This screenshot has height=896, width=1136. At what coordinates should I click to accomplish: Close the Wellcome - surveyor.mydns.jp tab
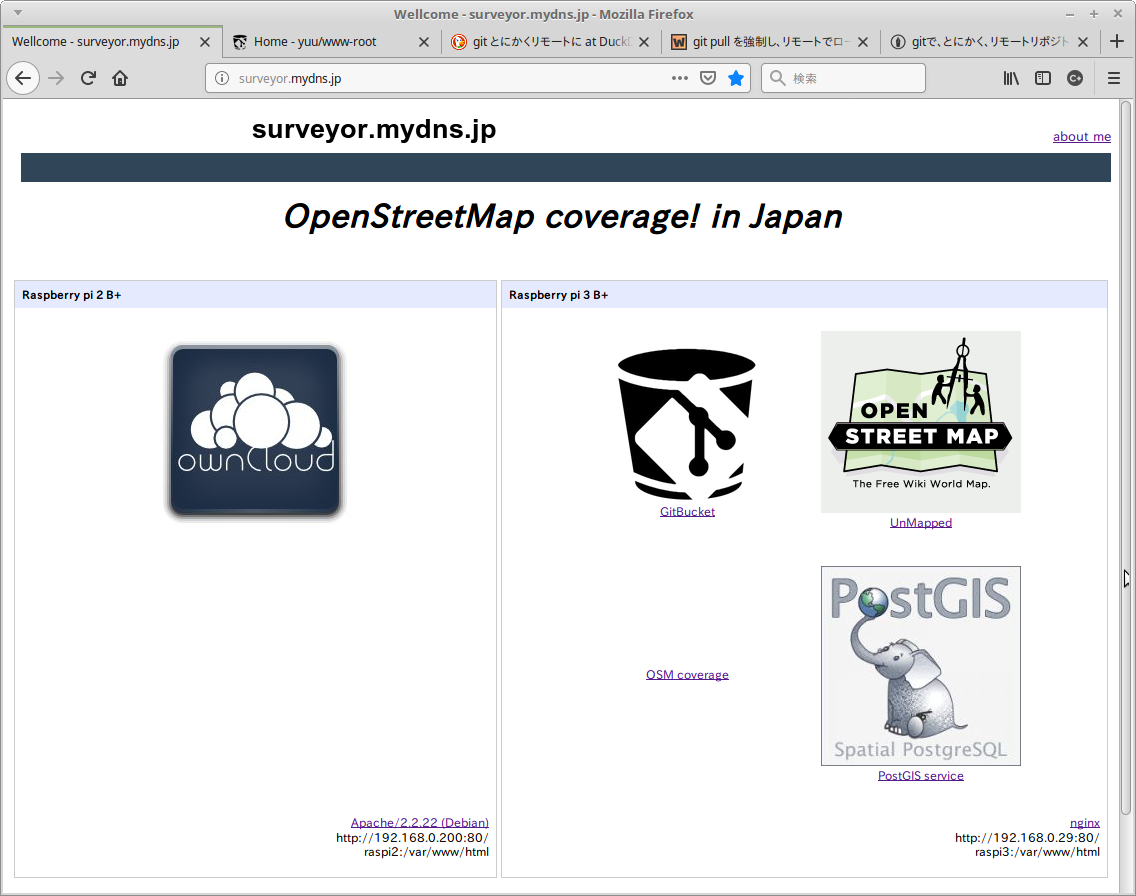(205, 42)
